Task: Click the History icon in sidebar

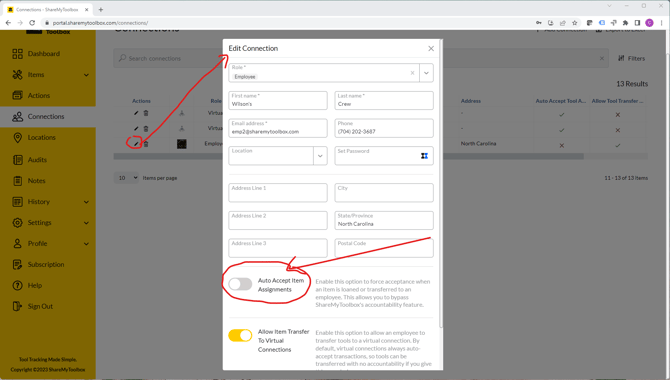Action: [x=18, y=202]
